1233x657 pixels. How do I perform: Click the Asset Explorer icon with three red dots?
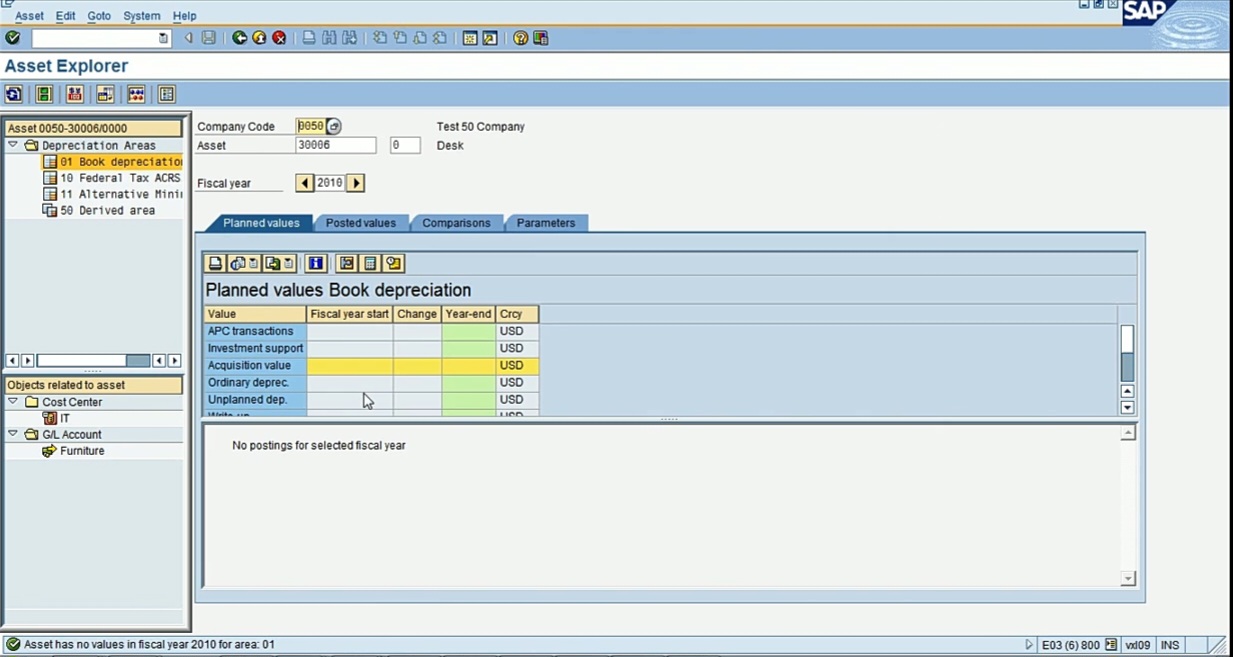coord(136,95)
